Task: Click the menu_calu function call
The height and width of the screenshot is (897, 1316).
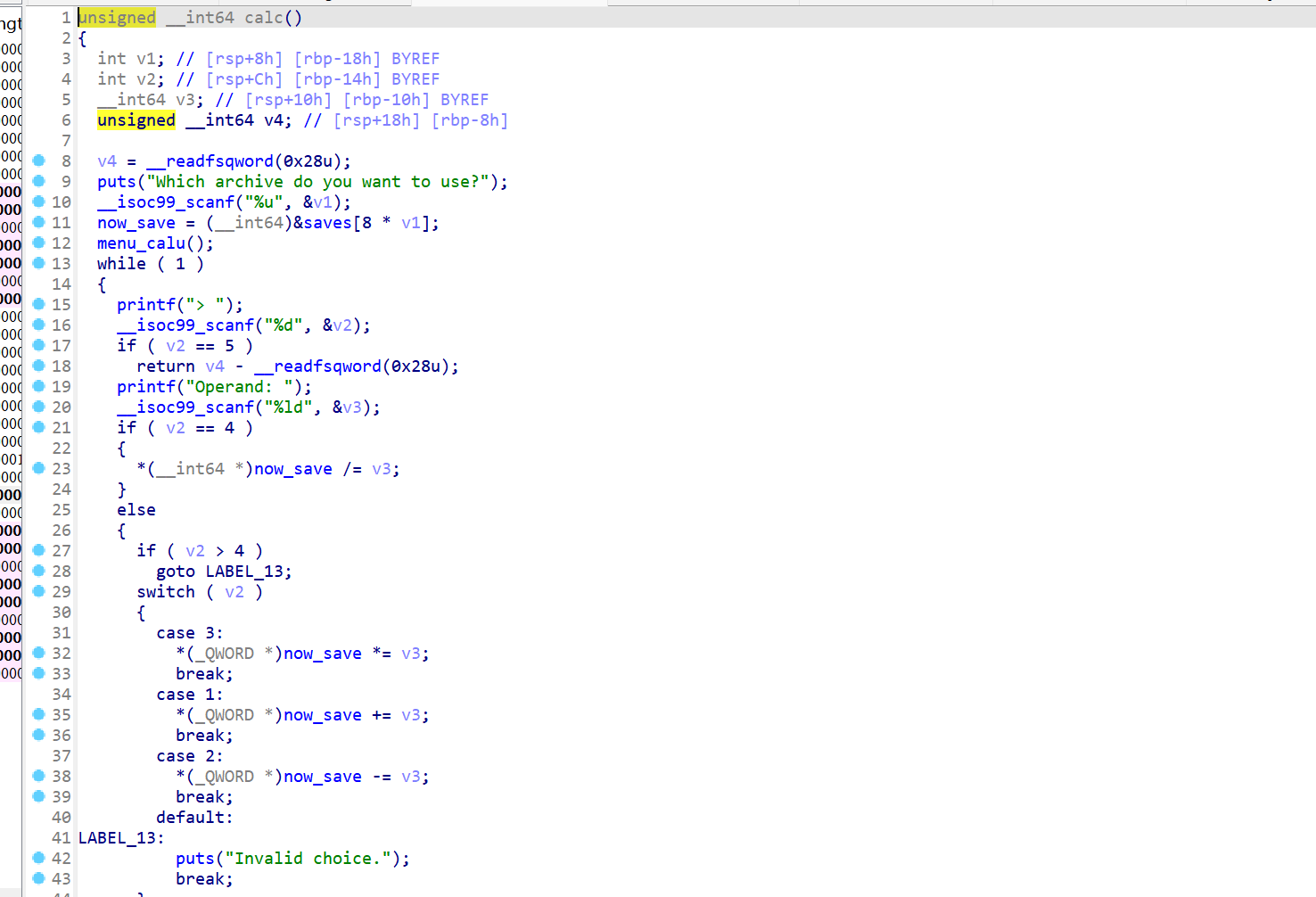Action: (x=145, y=243)
